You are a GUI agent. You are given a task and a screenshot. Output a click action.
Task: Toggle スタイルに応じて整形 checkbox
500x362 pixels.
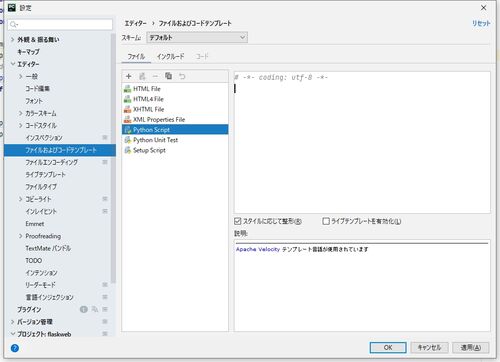coord(238,221)
